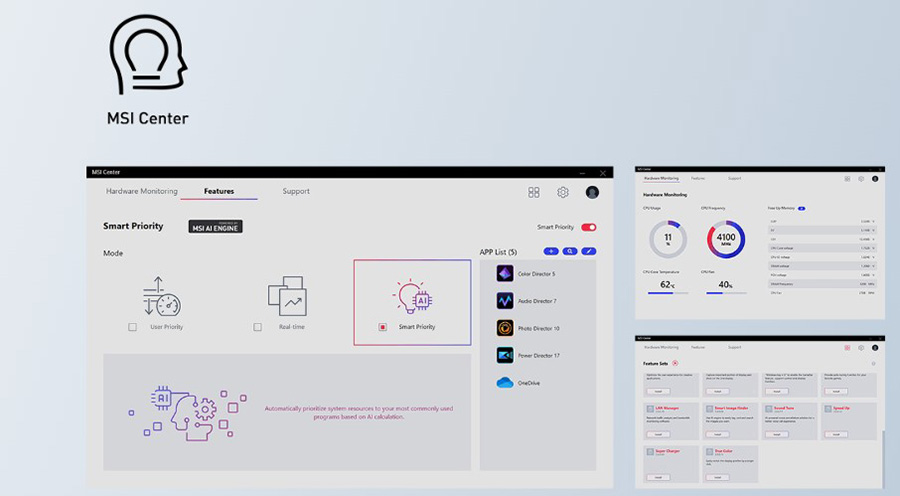This screenshot has height=496, width=900.
Task: Click Install button under True Color
Action: [x=717, y=477]
